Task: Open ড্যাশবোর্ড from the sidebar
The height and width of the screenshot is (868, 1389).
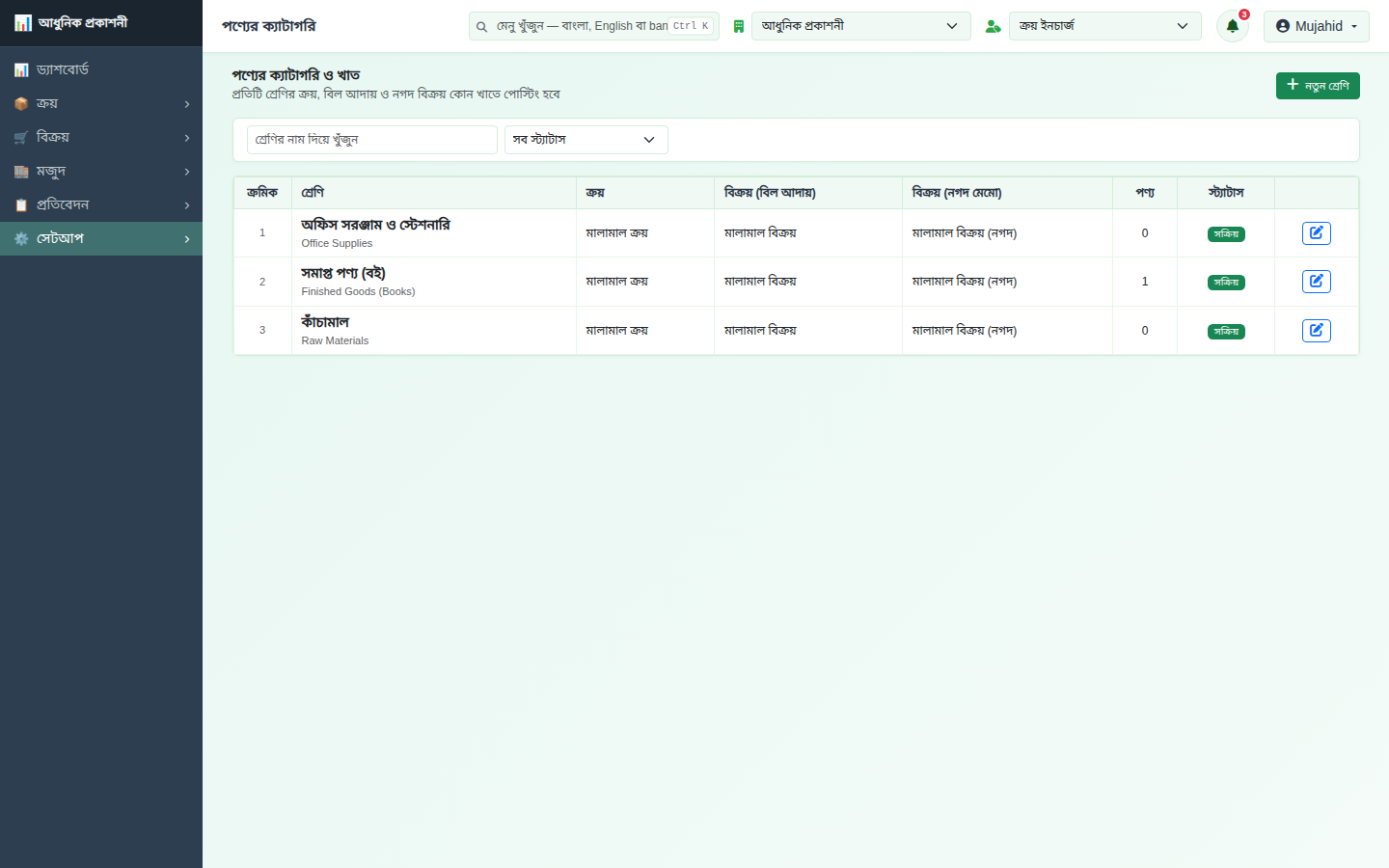Action: 101,69
